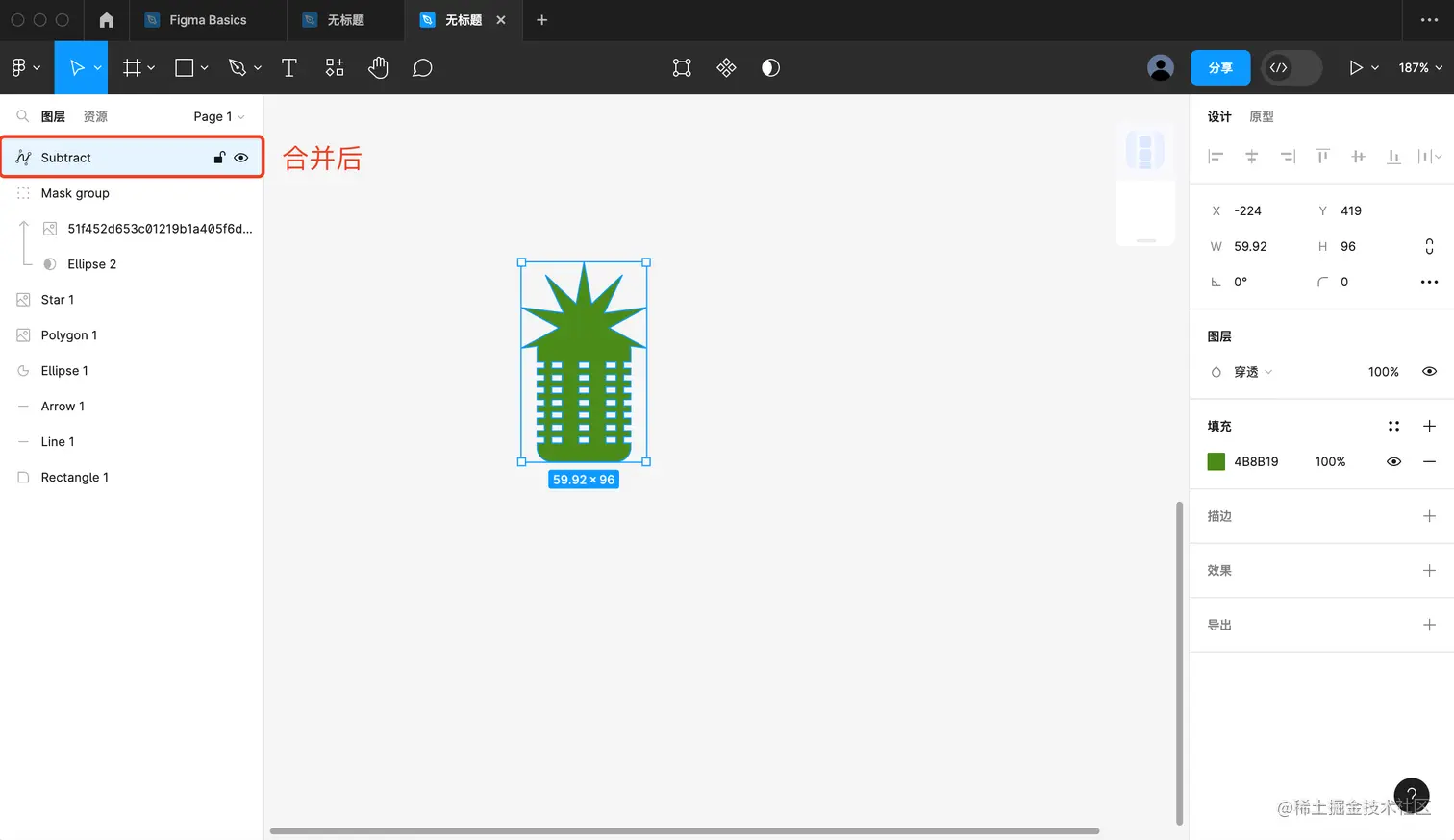
Task: Open a new tab with plus
Action: tap(541, 20)
